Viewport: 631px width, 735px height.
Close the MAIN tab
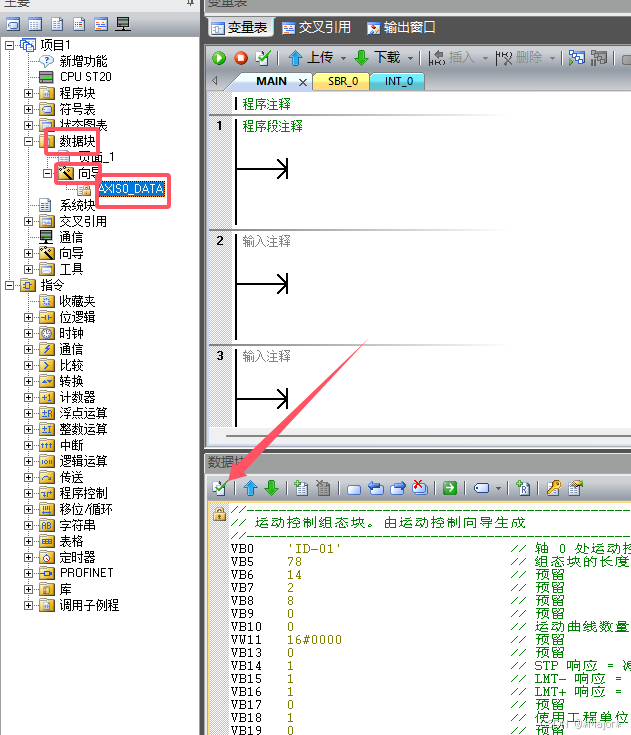coord(303,82)
